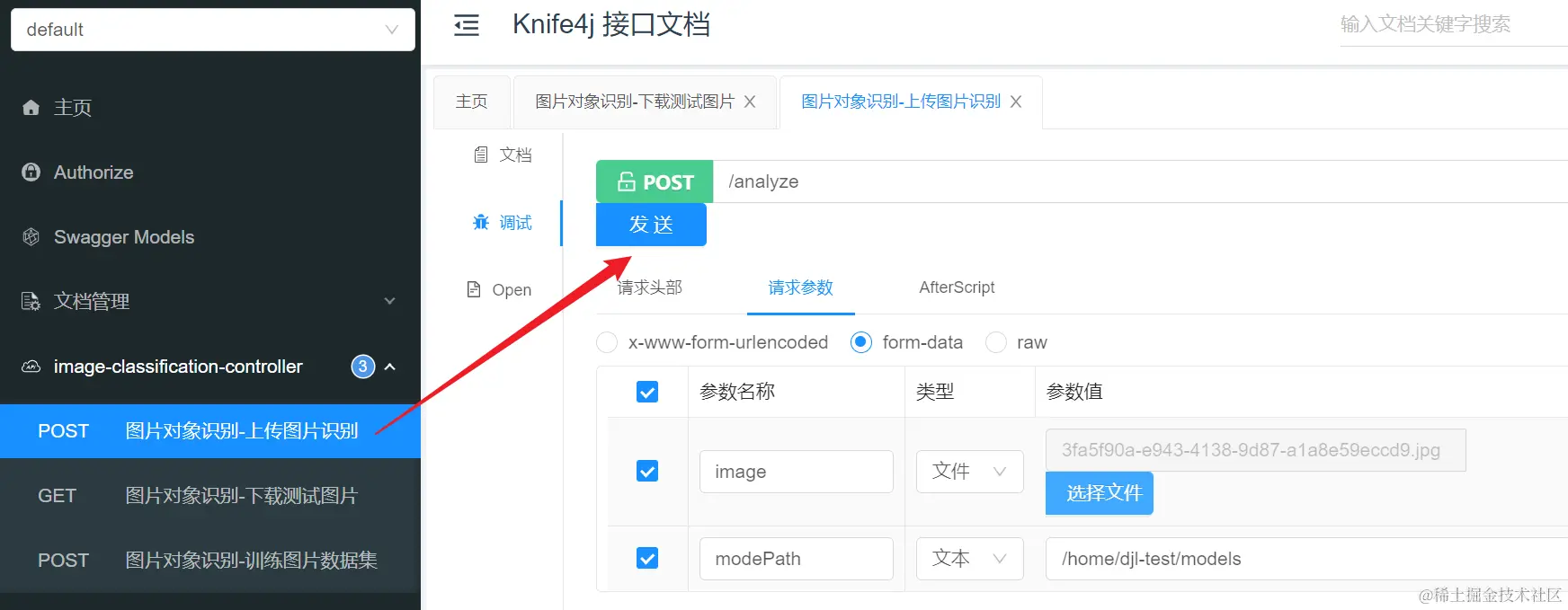Viewport: 1568px width, 610px height.
Task: Toggle the sidebar collapse menu icon
Action: click(467, 25)
